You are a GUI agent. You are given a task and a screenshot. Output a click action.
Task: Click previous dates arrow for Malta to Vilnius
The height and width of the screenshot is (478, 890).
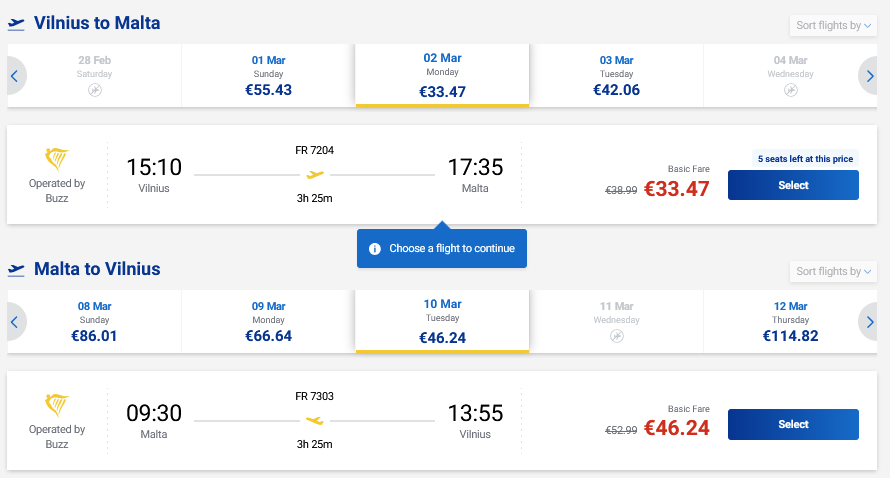[x=14, y=321]
